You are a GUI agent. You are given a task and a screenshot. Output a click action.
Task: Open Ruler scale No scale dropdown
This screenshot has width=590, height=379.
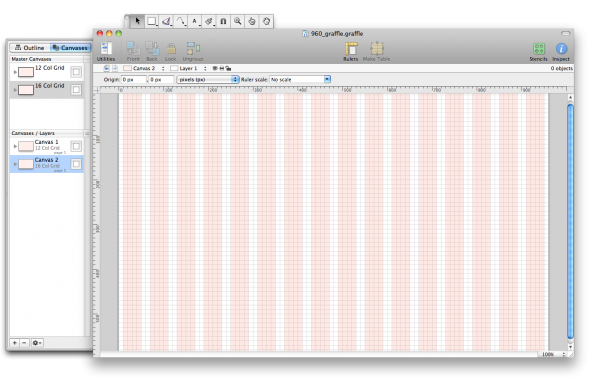click(300, 79)
